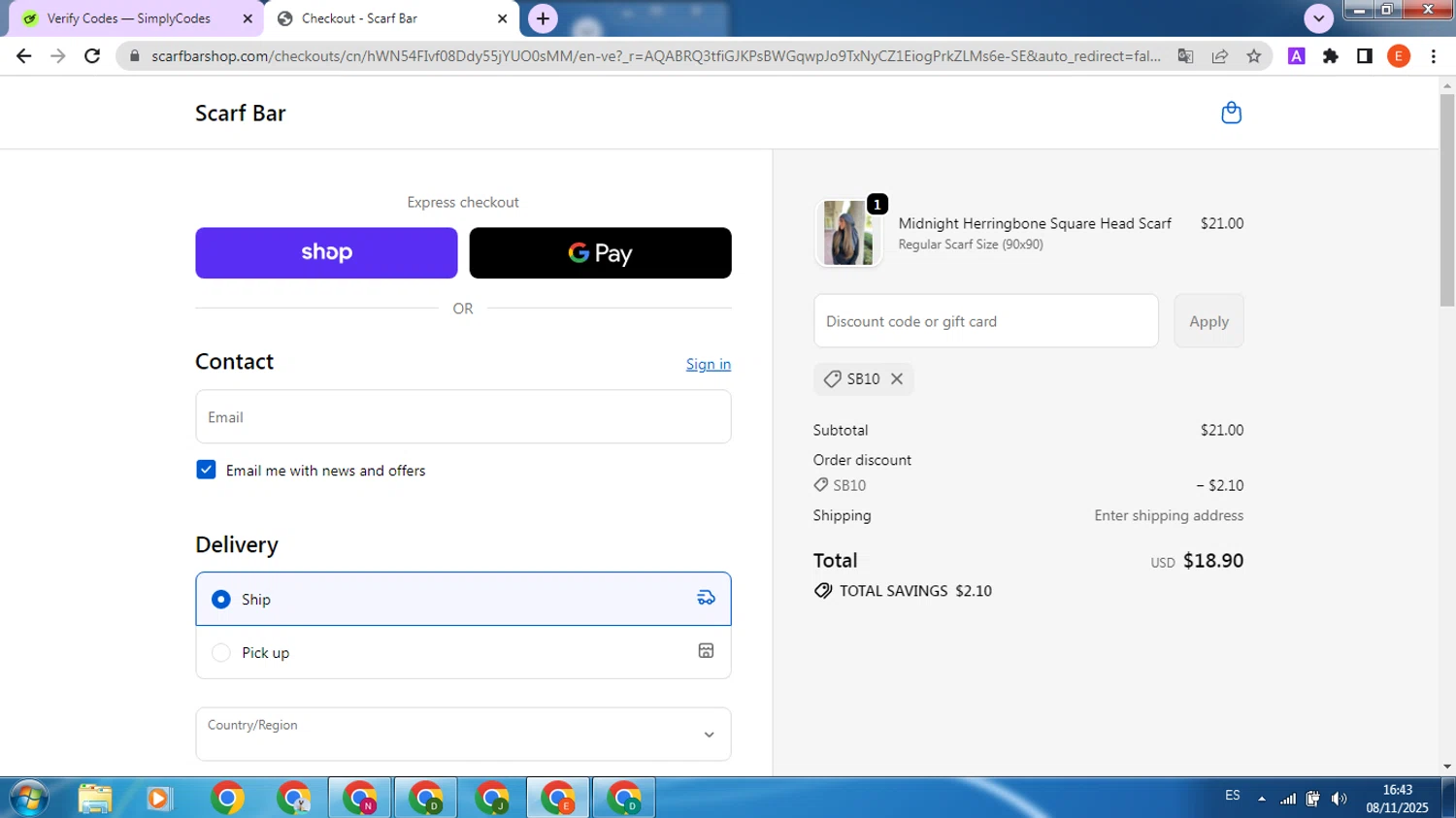Image resolution: width=1456 pixels, height=818 pixels.
Task: Share this page using the share icon
Action: (1220, 56)
